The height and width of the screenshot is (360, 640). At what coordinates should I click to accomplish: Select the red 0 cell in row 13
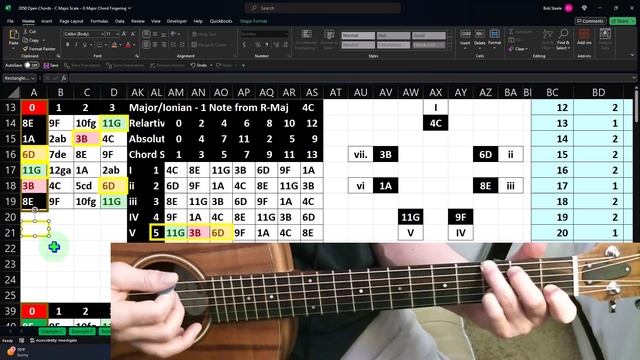tap(34, 108)
